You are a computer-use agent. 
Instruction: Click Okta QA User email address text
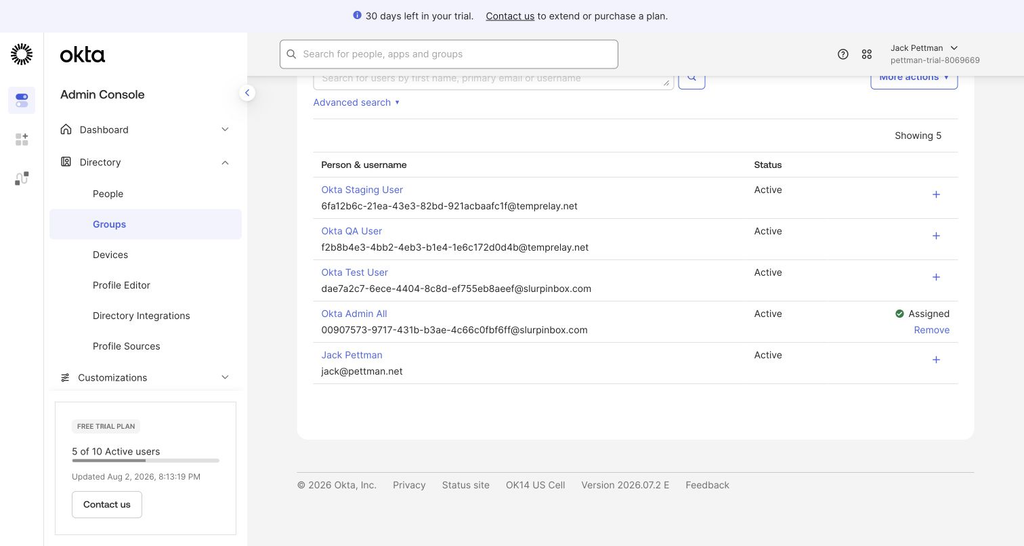(x=455, y=248)
